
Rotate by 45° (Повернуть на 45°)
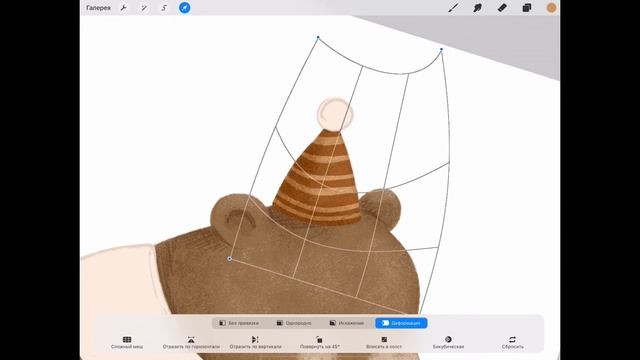pyautogui.click(x=320, y=342)
